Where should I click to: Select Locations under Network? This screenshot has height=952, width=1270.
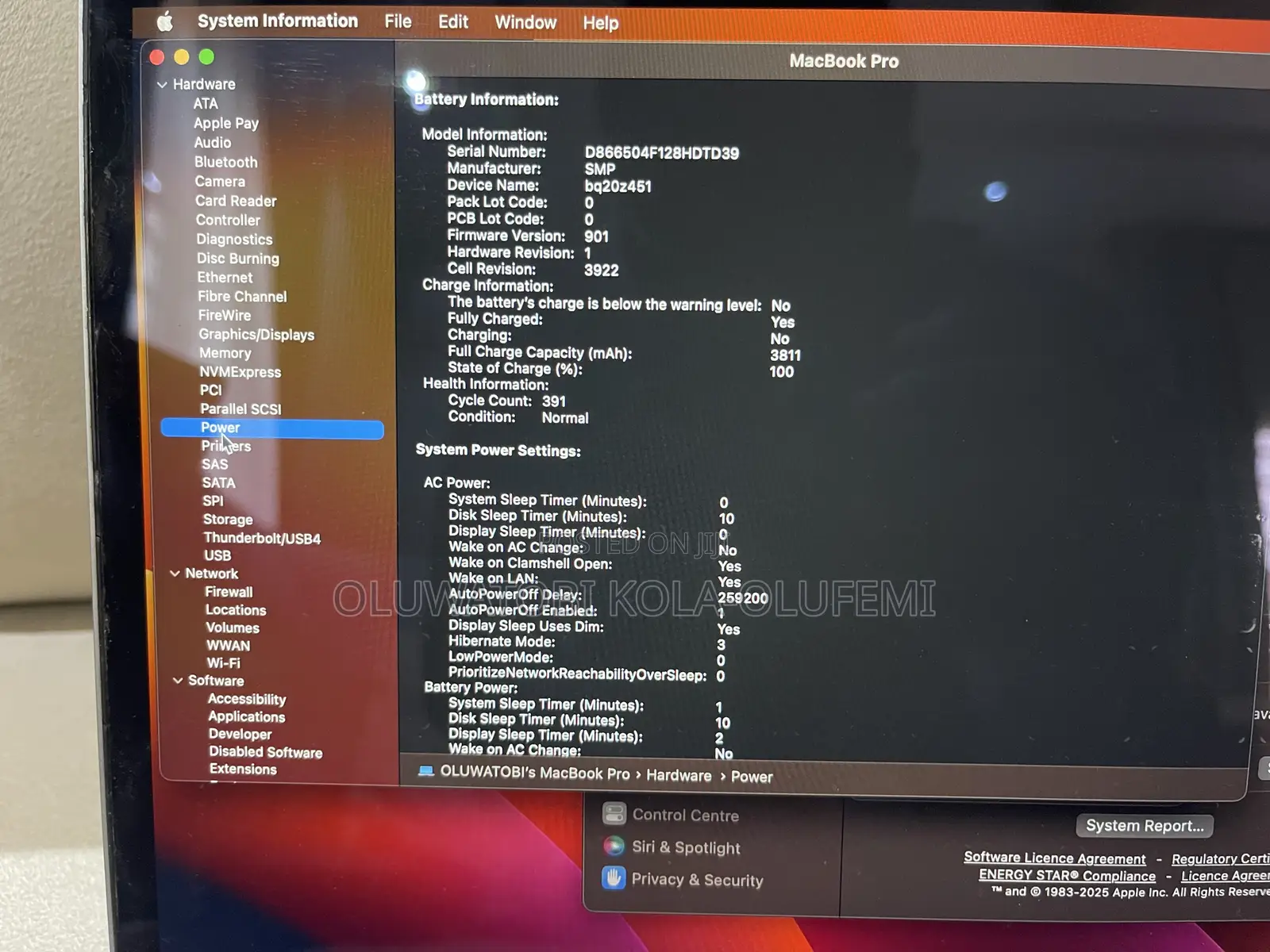pos(236,610)
